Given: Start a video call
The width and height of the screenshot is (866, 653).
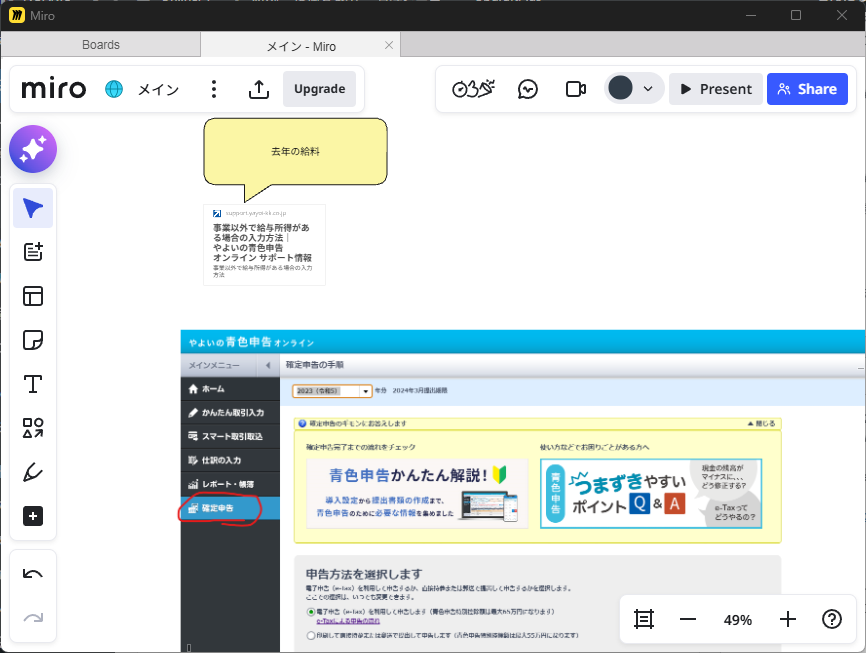Looking at the screenshot, I should pos(575,89).
